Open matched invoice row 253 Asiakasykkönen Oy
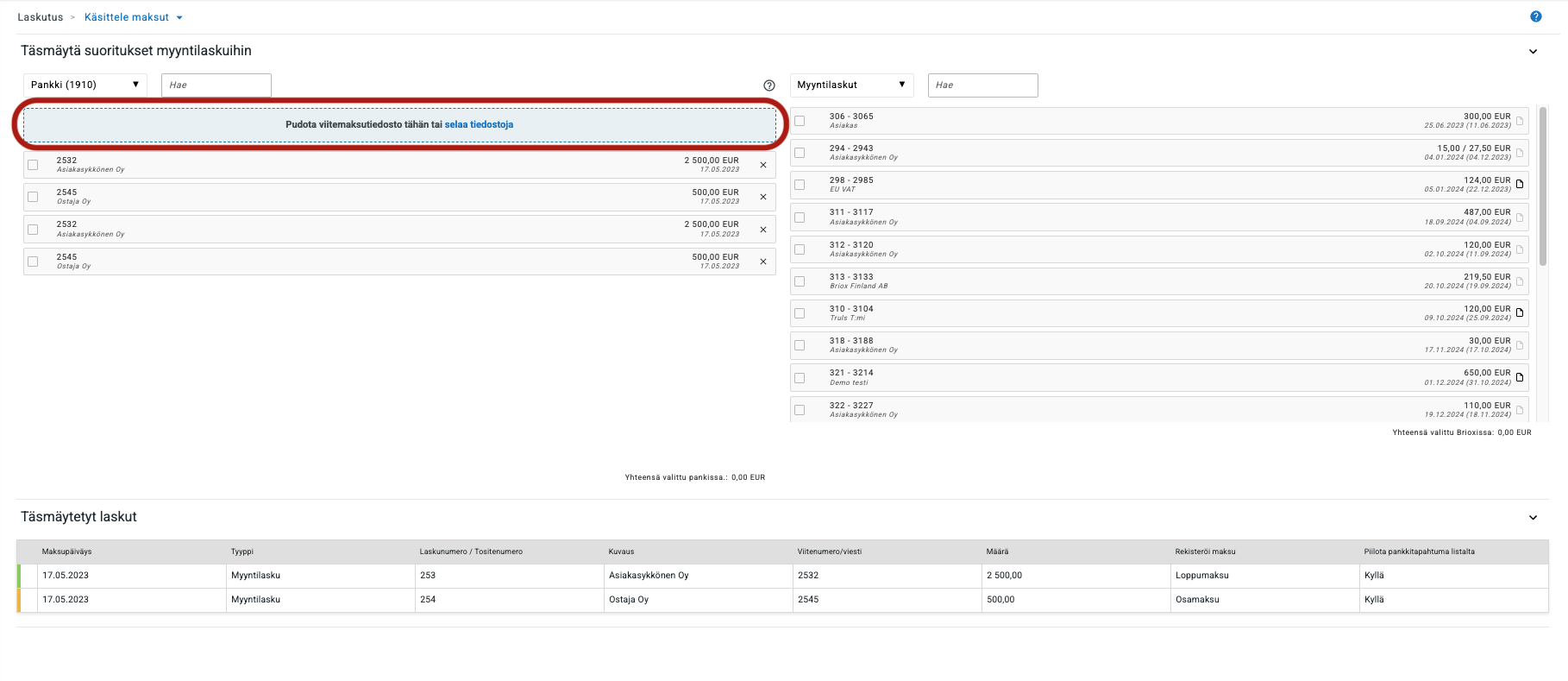Viewport: 1568px width, 681px height. 428,576
